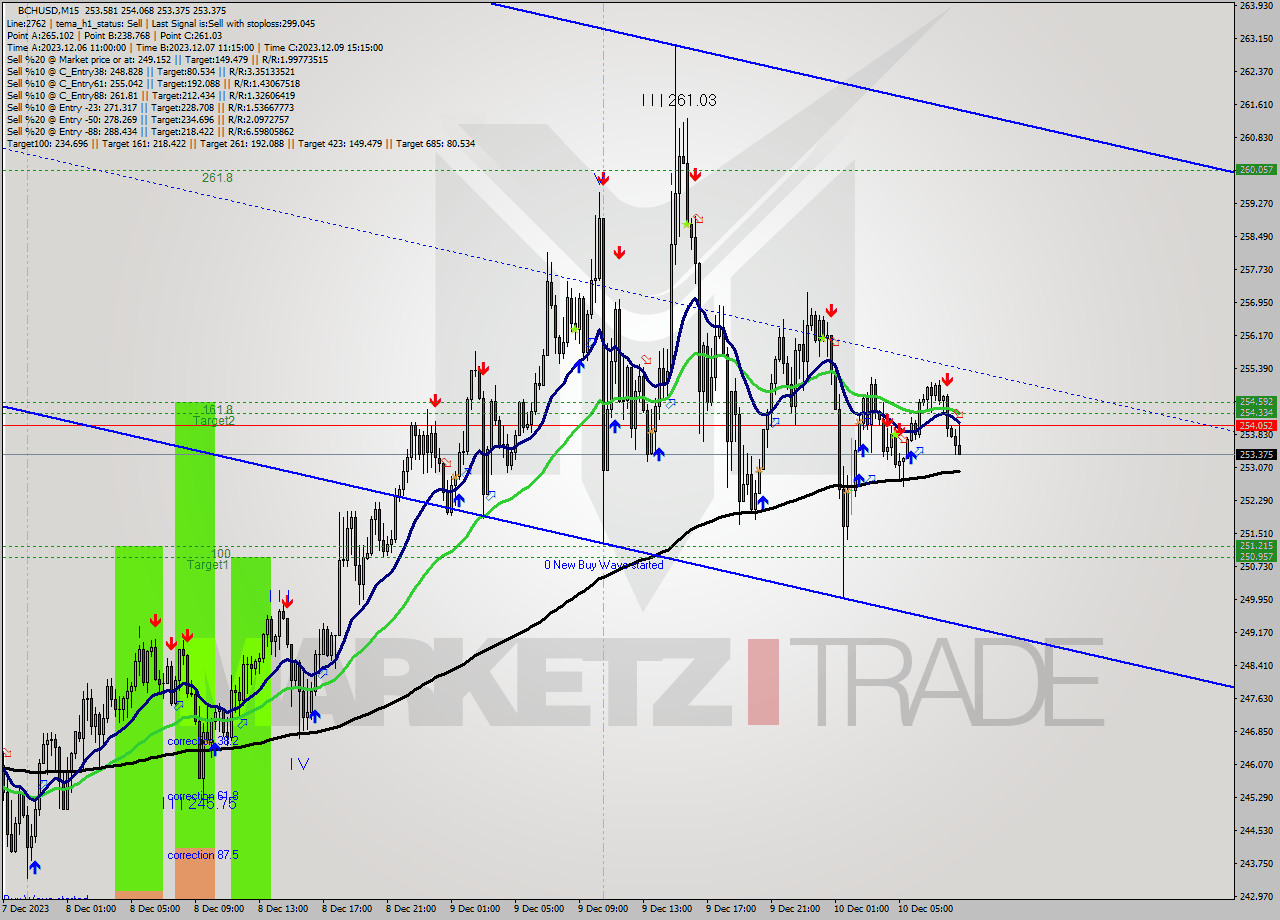Click the '9 Dec 09:00' time axis label
This screenshot has height=920, width=1280.
click(x=603, y=909)
